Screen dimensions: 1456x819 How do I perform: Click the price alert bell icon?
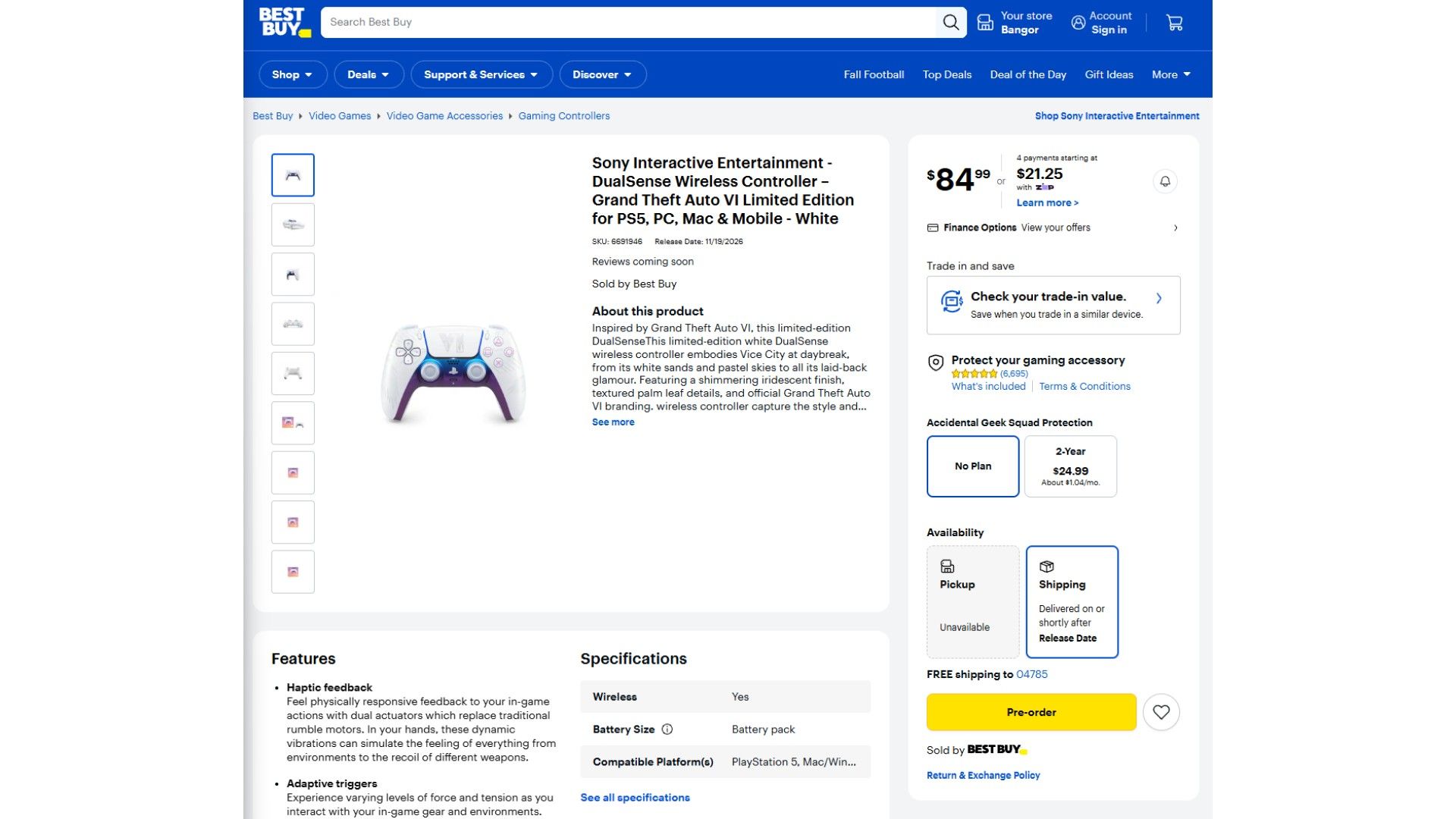tap(1165, 181)
